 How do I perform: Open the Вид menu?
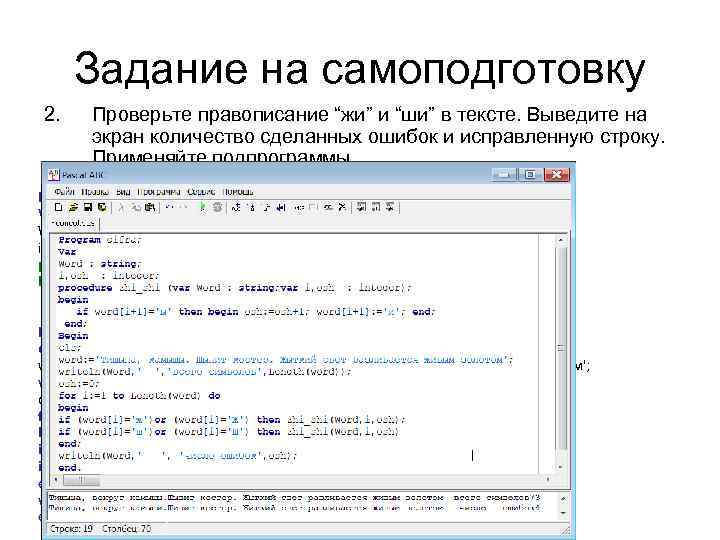(x=123, y=191)
